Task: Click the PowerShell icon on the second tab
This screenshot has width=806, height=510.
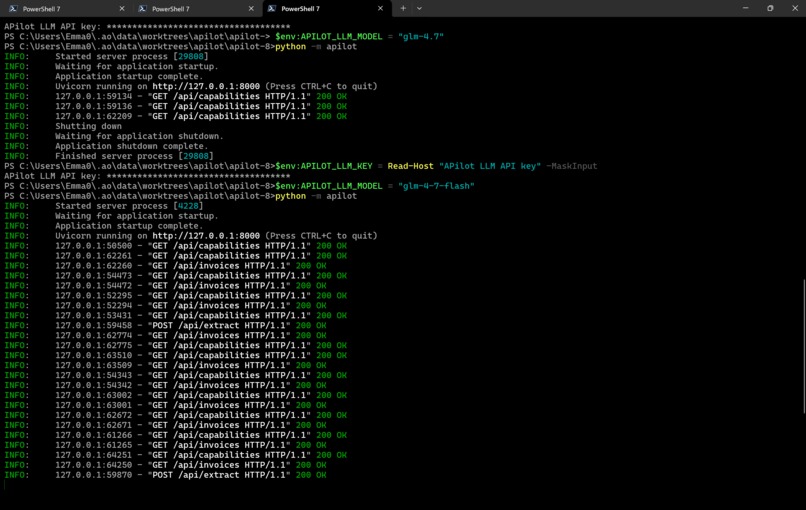Action: coord(142,9)
